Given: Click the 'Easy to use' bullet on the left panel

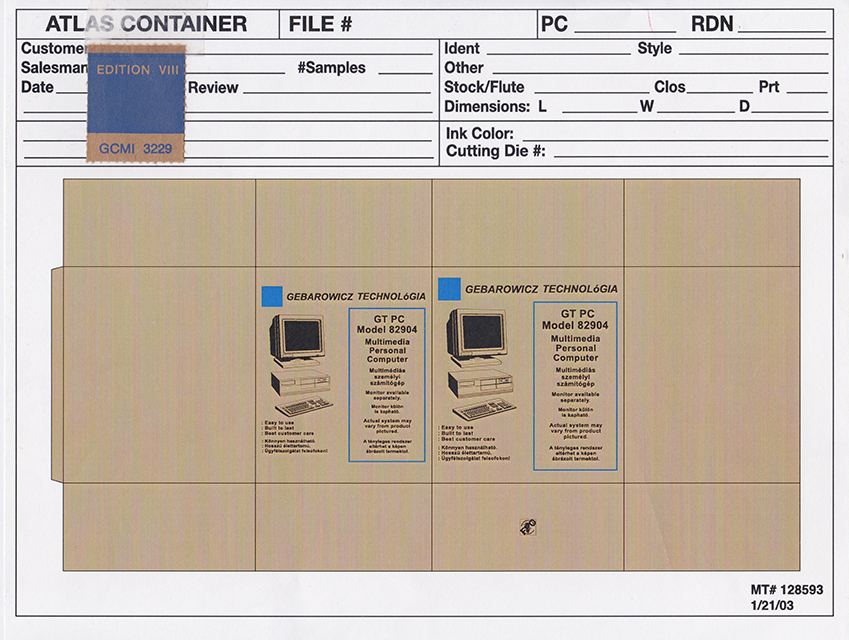Looking at the screenshot, I should 278,422.
